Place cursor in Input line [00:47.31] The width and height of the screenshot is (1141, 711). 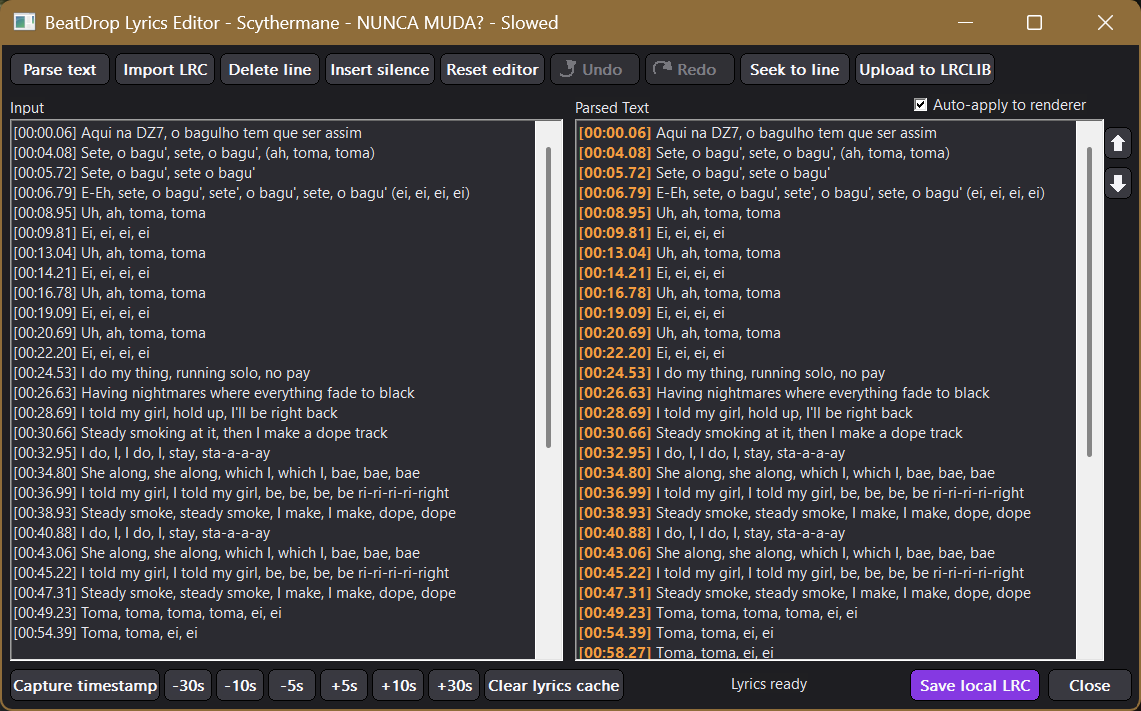[x=234, y=593]
